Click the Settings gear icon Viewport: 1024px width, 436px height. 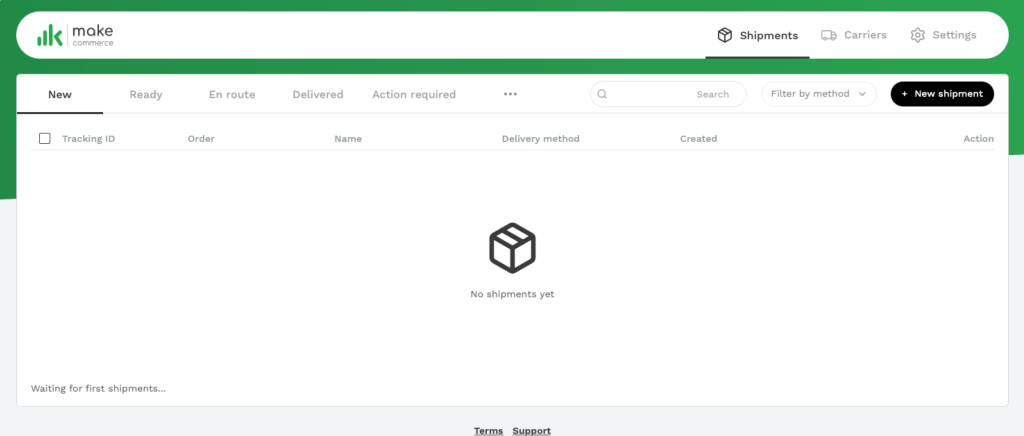tap(917, 35)
